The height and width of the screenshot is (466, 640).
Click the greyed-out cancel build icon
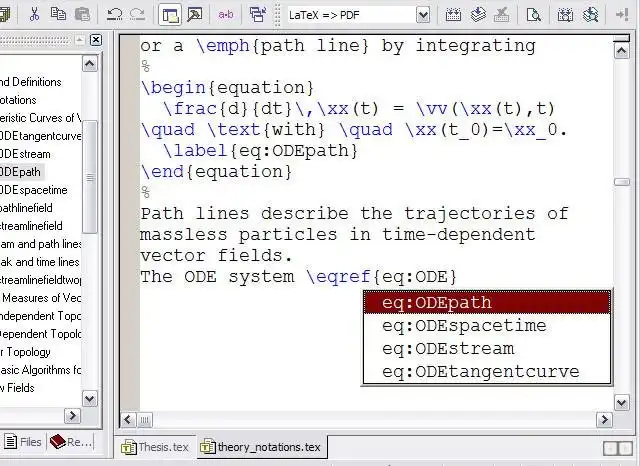501,15
